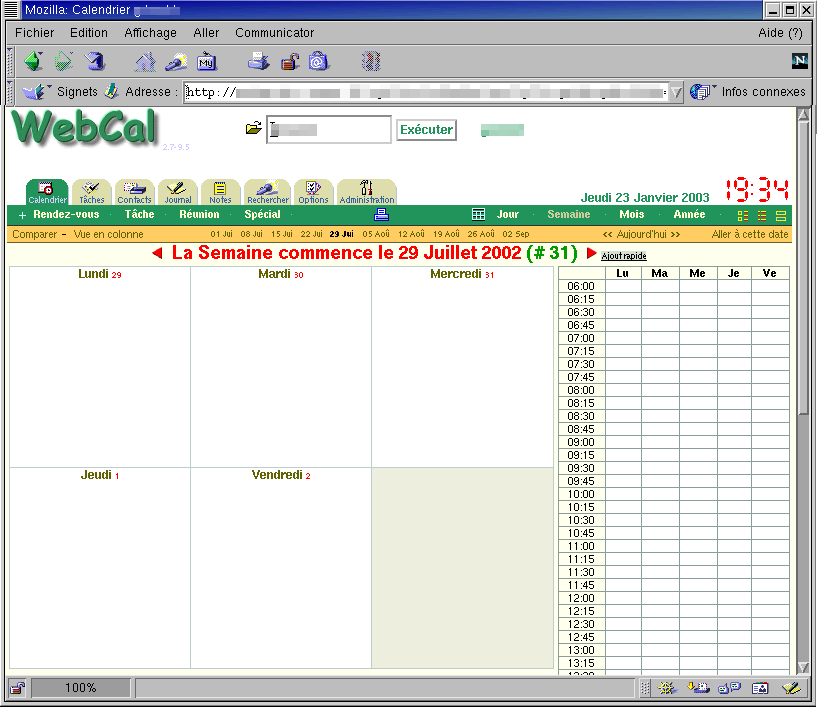The width and height of the screenshot is (817, 707).
Task: Click the Infos connexes icon
Action: [x=701, y=92]
